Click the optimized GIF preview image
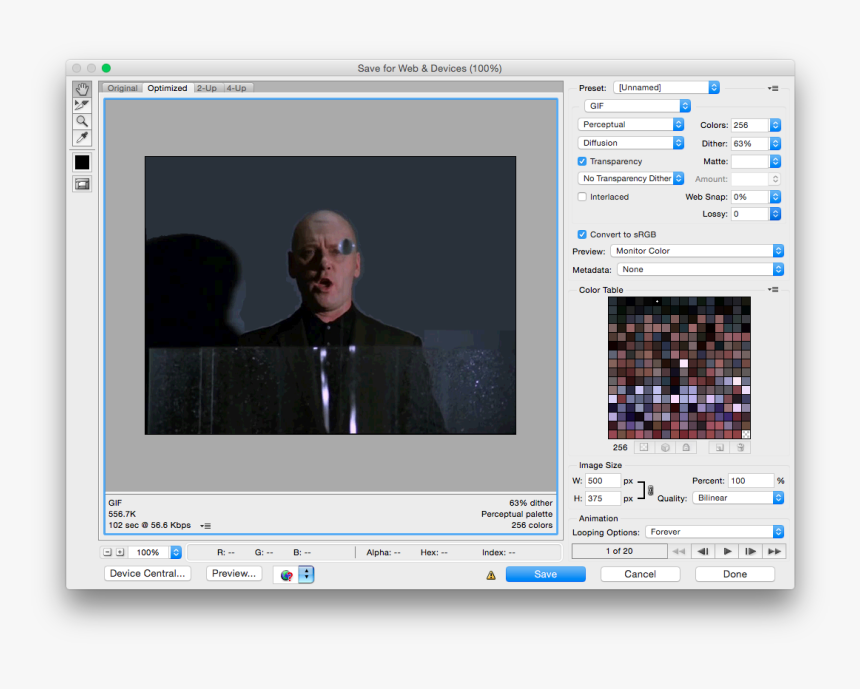This screenshot has height=689, width=860. [330, 296]
